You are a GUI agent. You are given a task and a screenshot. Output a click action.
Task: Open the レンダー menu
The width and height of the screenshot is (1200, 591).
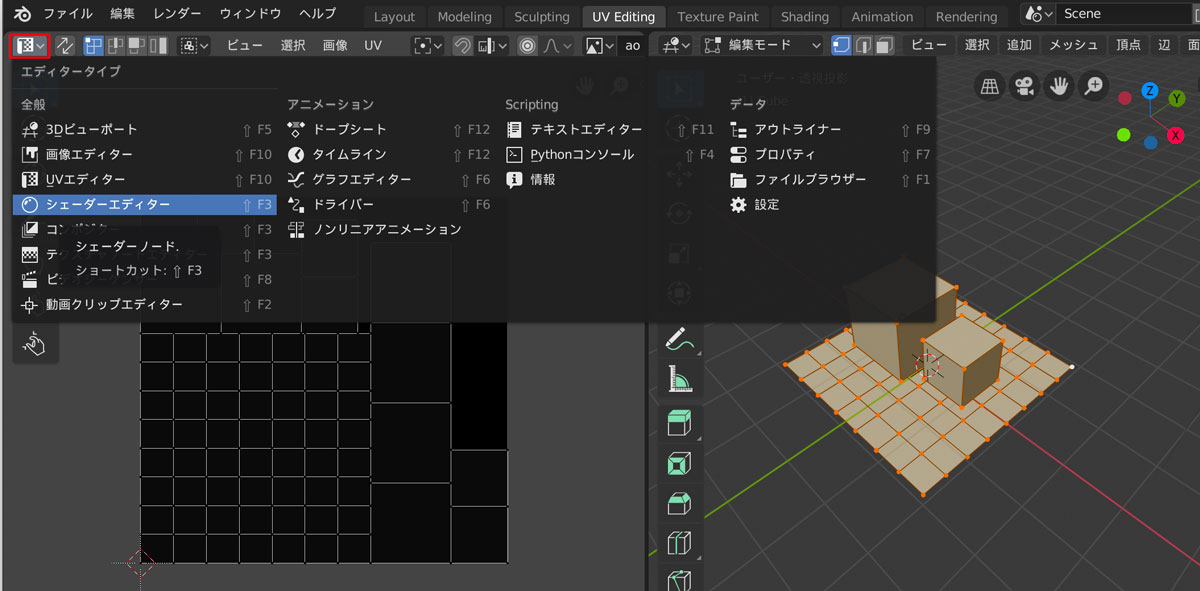coord(176,13)
